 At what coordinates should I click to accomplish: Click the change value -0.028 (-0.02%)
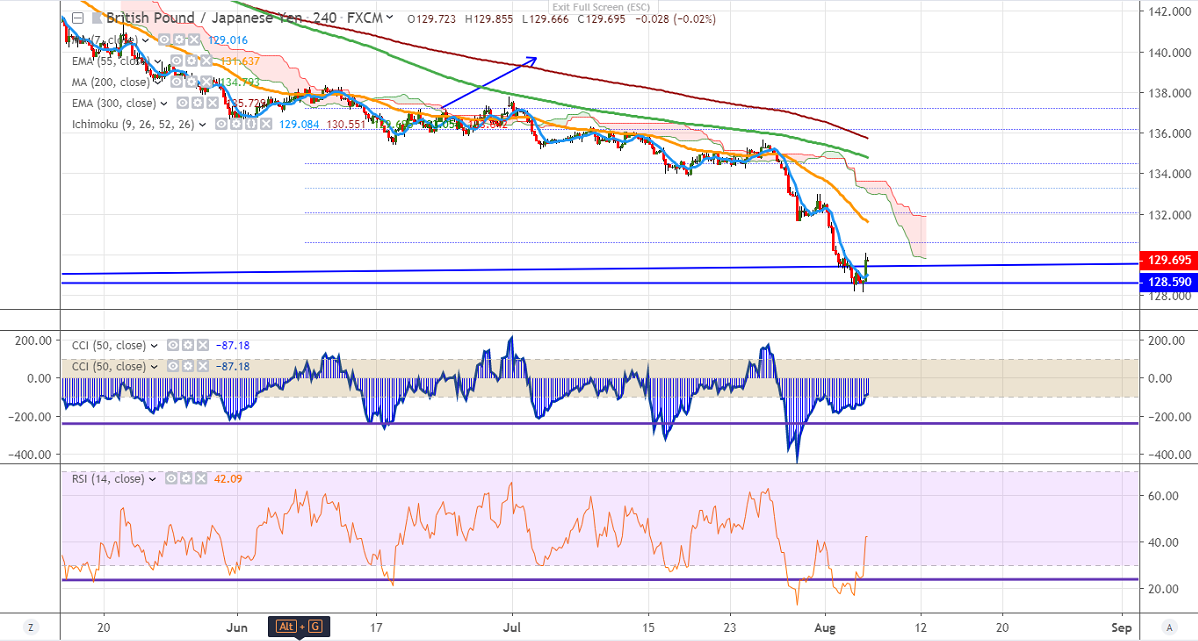[x=674, y=18]
